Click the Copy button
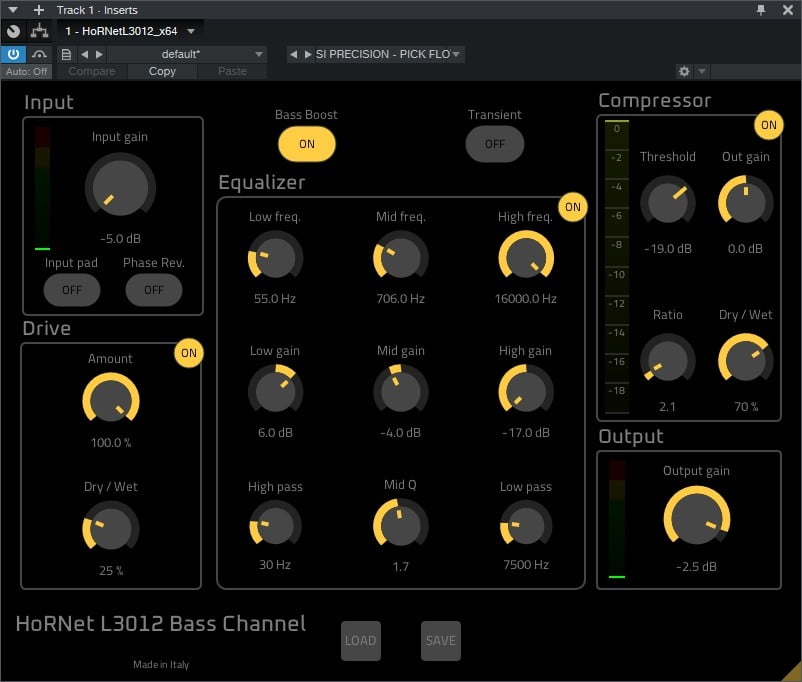This screenshot has width=802, height=682. pyautogui.click(x=162, y=72)
